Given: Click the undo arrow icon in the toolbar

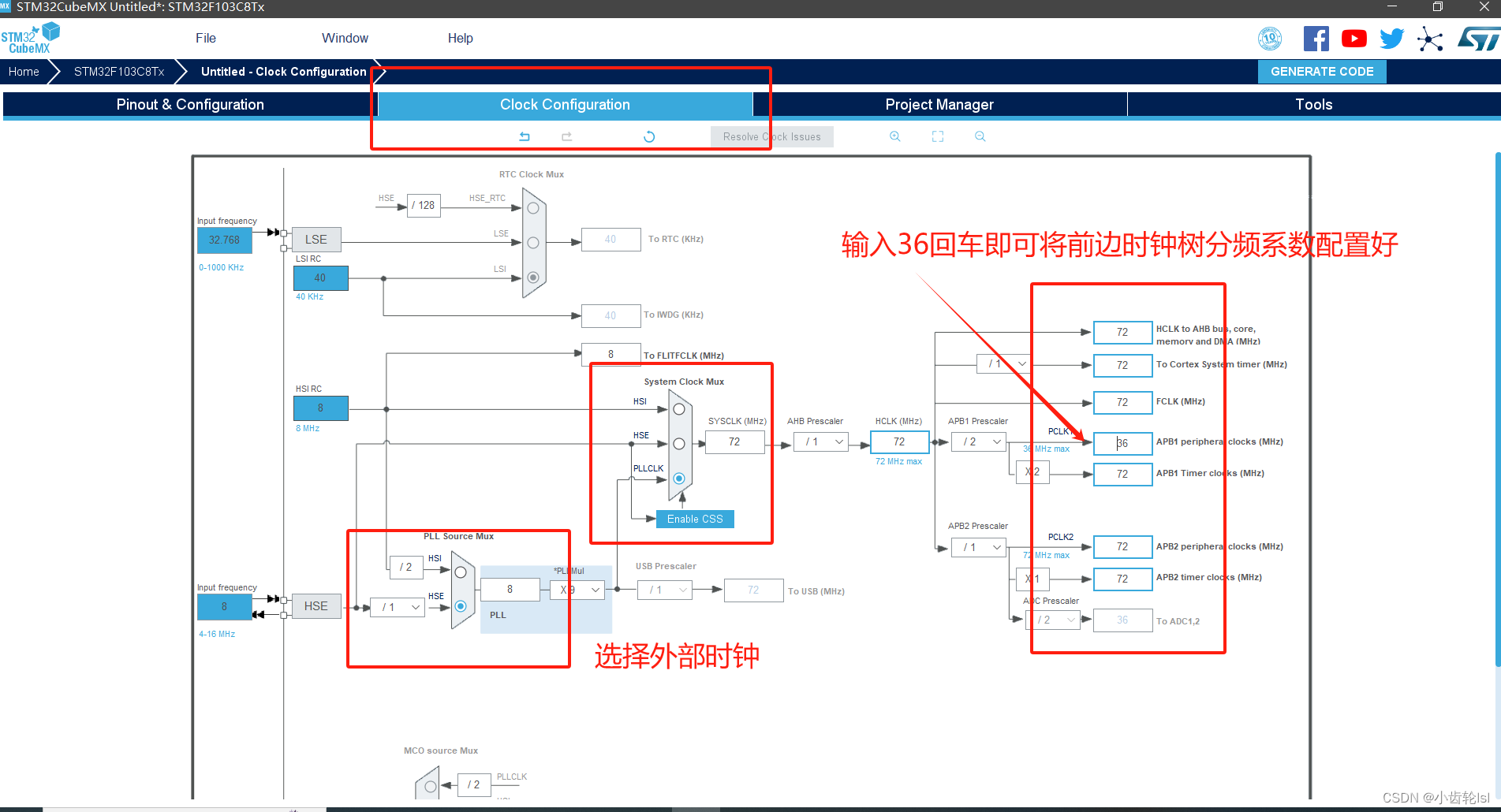Looking at the screenshot, I should [x=525, y=136].
